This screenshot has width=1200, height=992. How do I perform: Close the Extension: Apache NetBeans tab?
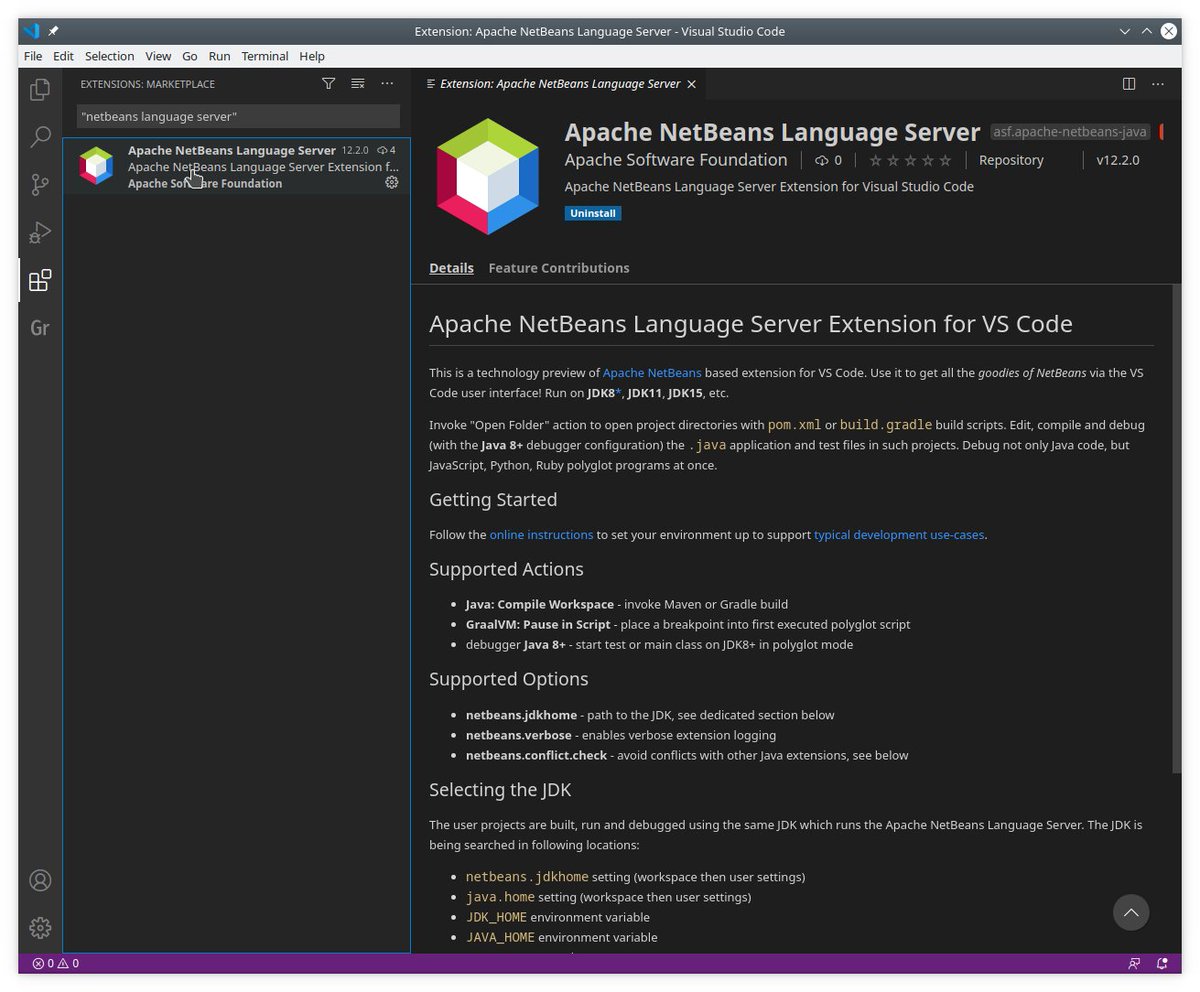coord(691,84)
